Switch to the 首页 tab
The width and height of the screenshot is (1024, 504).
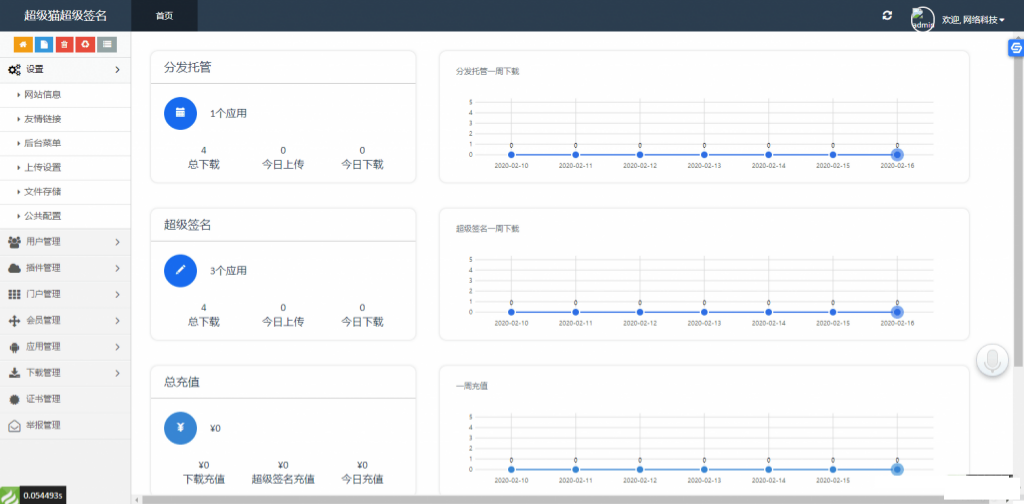click(x=164, y=15)
